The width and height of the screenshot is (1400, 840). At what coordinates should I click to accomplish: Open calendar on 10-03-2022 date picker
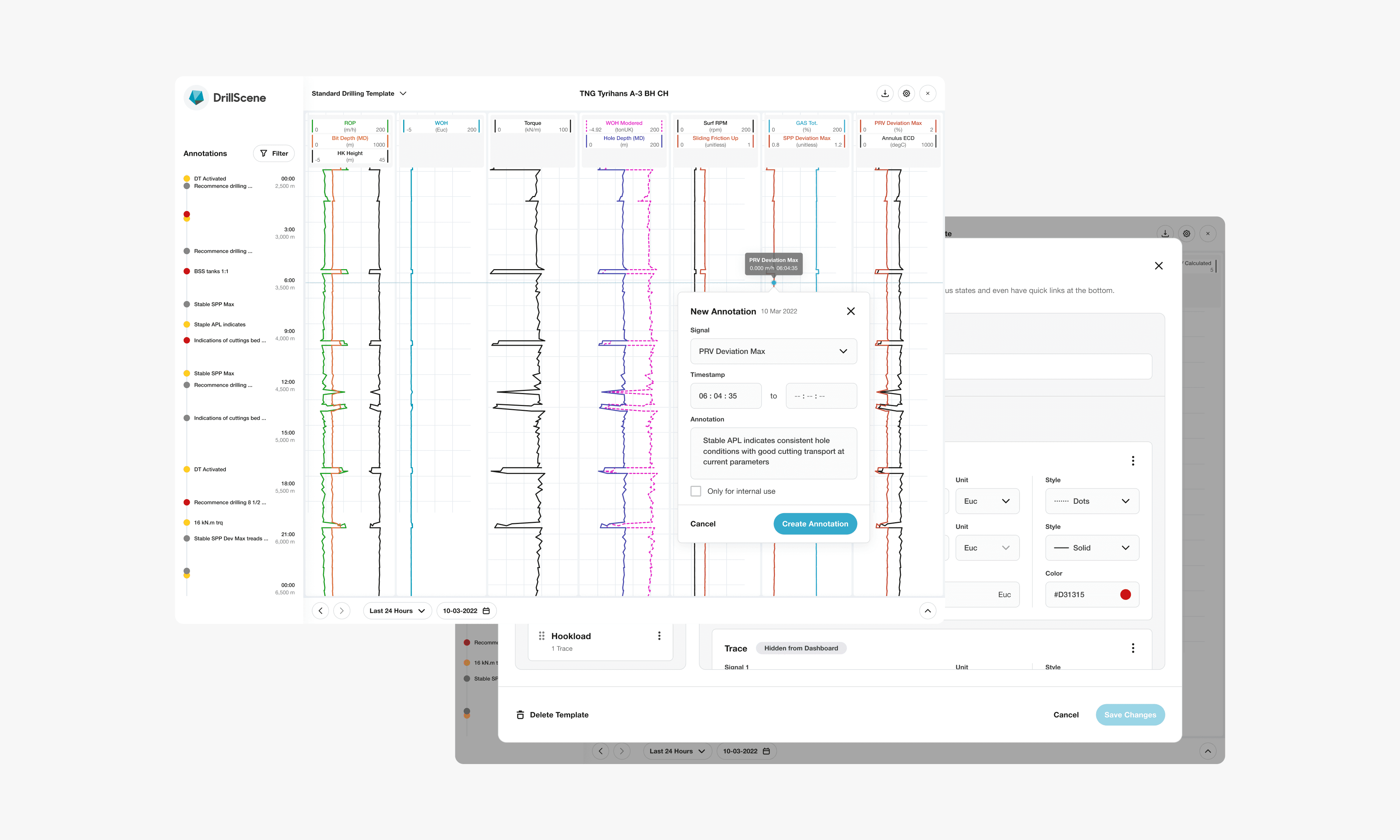click(x=486, y=611)
